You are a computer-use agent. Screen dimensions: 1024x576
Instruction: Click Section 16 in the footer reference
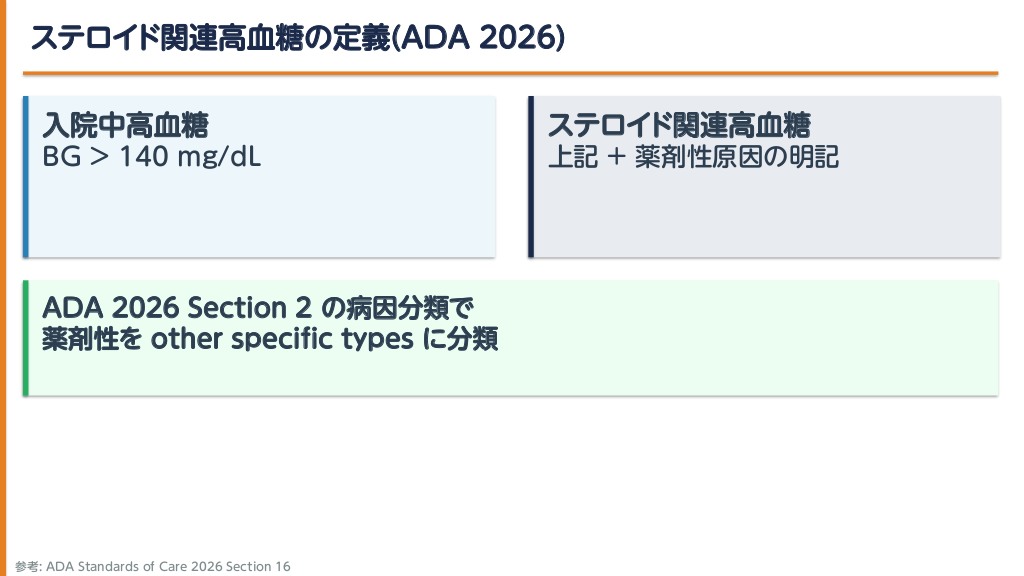coord(258,567)
